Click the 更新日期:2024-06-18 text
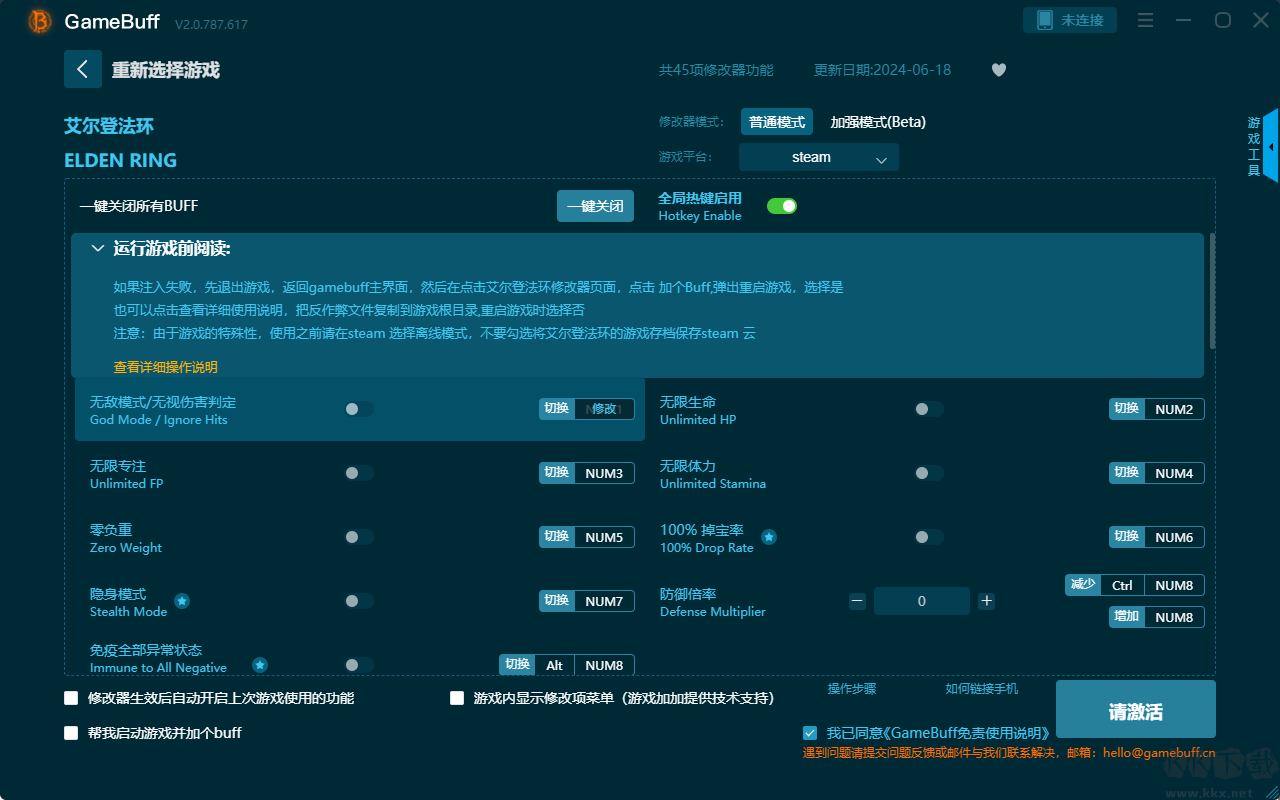1280x800 pixels. click(883, 70)
